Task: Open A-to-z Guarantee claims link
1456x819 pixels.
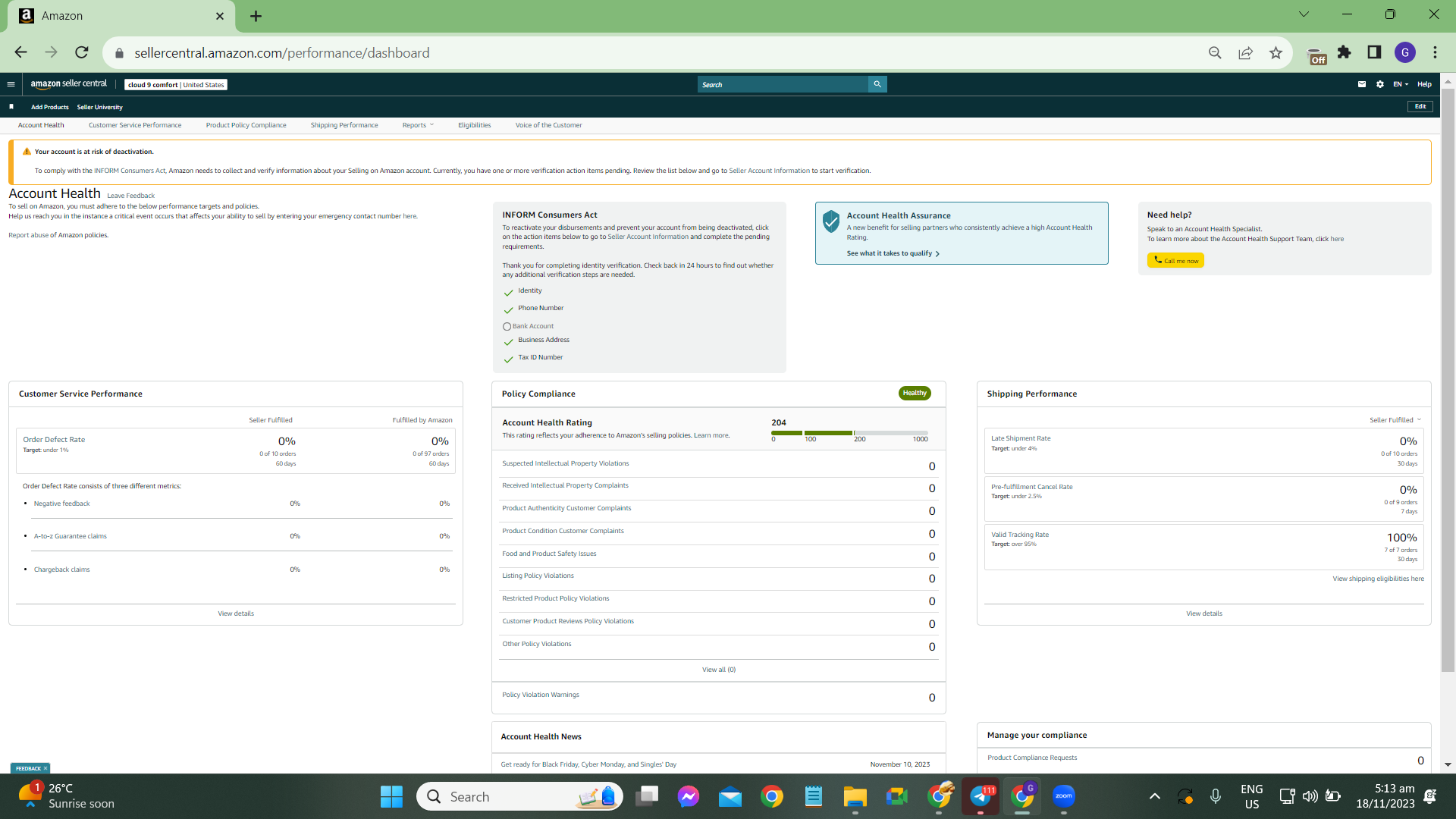Action: coord(70,536)
